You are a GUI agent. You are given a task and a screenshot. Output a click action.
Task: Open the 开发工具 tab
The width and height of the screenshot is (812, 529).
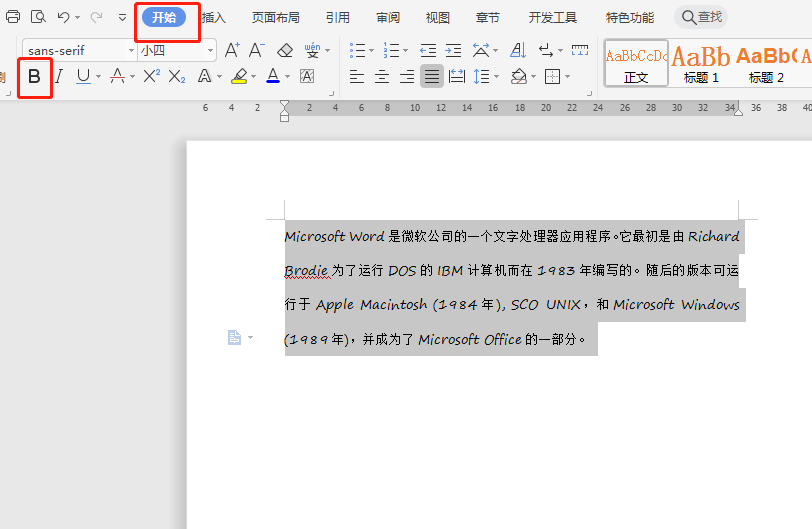pos(553,18)
